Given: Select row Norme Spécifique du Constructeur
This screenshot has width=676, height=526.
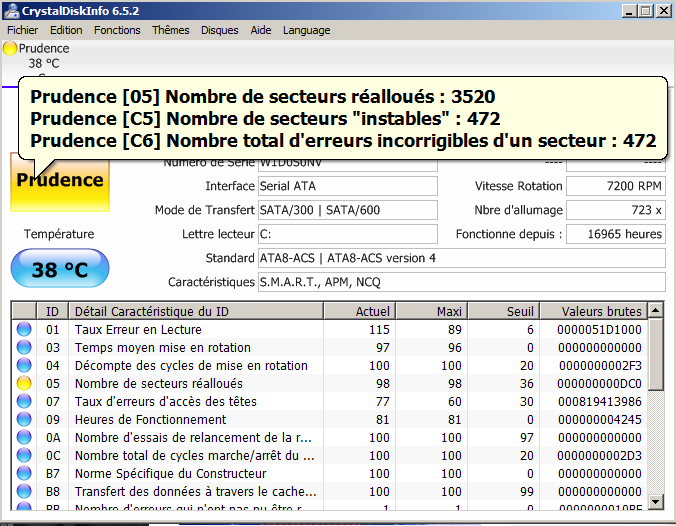Looking at the screenshot, I should point(329,473).
